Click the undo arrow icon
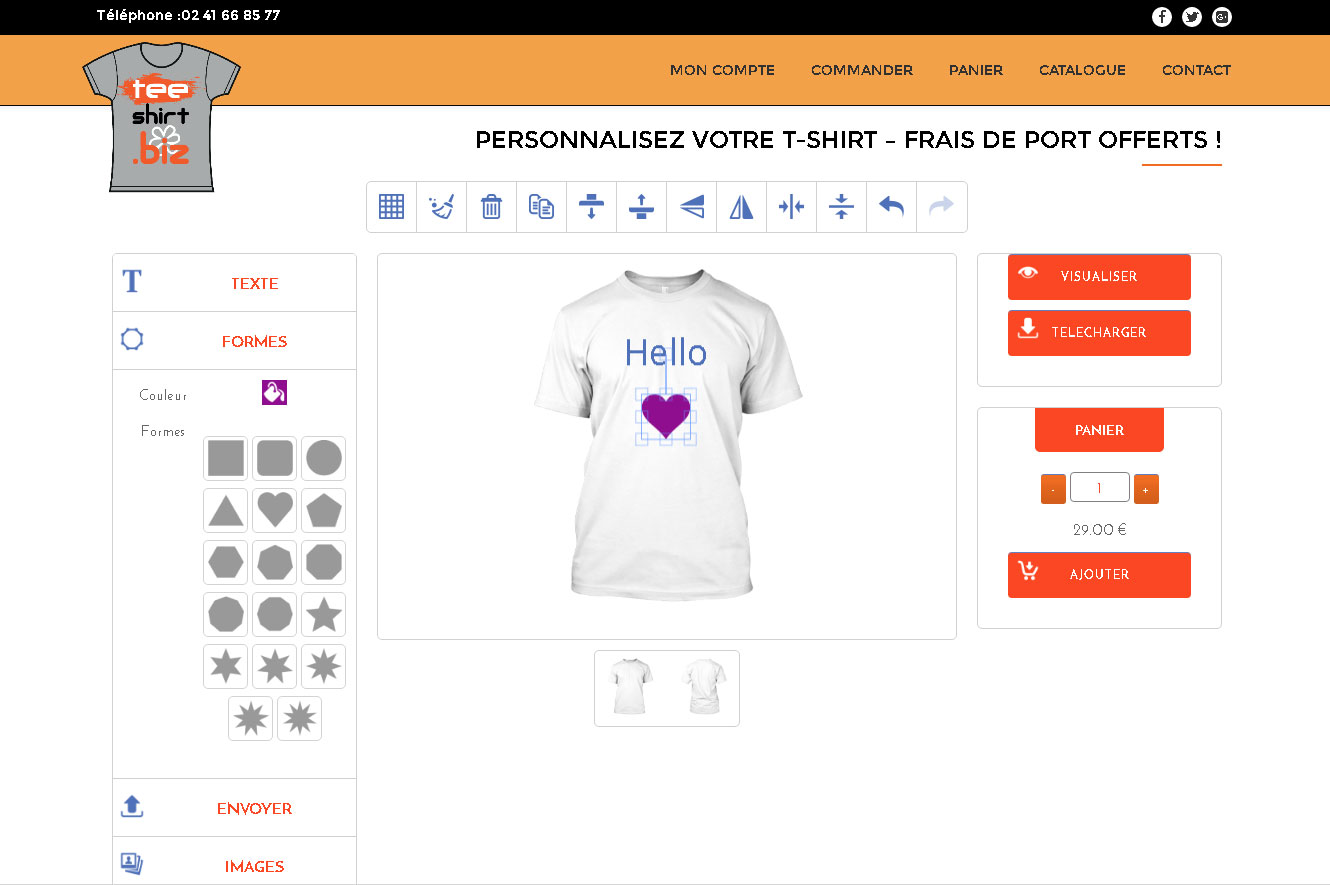This screenshot has height=885, width=1330. click(x=891, y=207)
